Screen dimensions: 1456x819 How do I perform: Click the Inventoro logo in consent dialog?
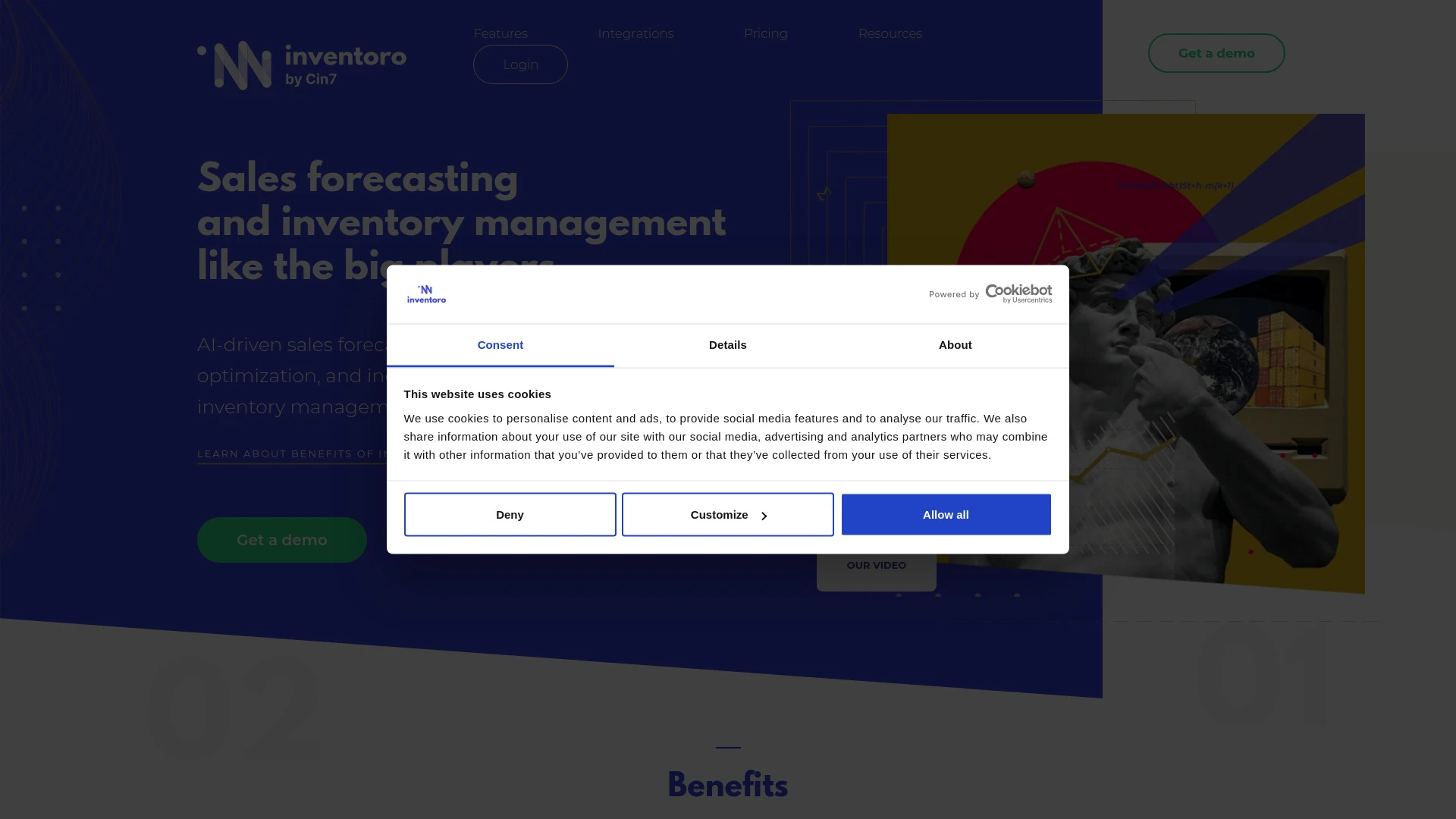(425, 294)
